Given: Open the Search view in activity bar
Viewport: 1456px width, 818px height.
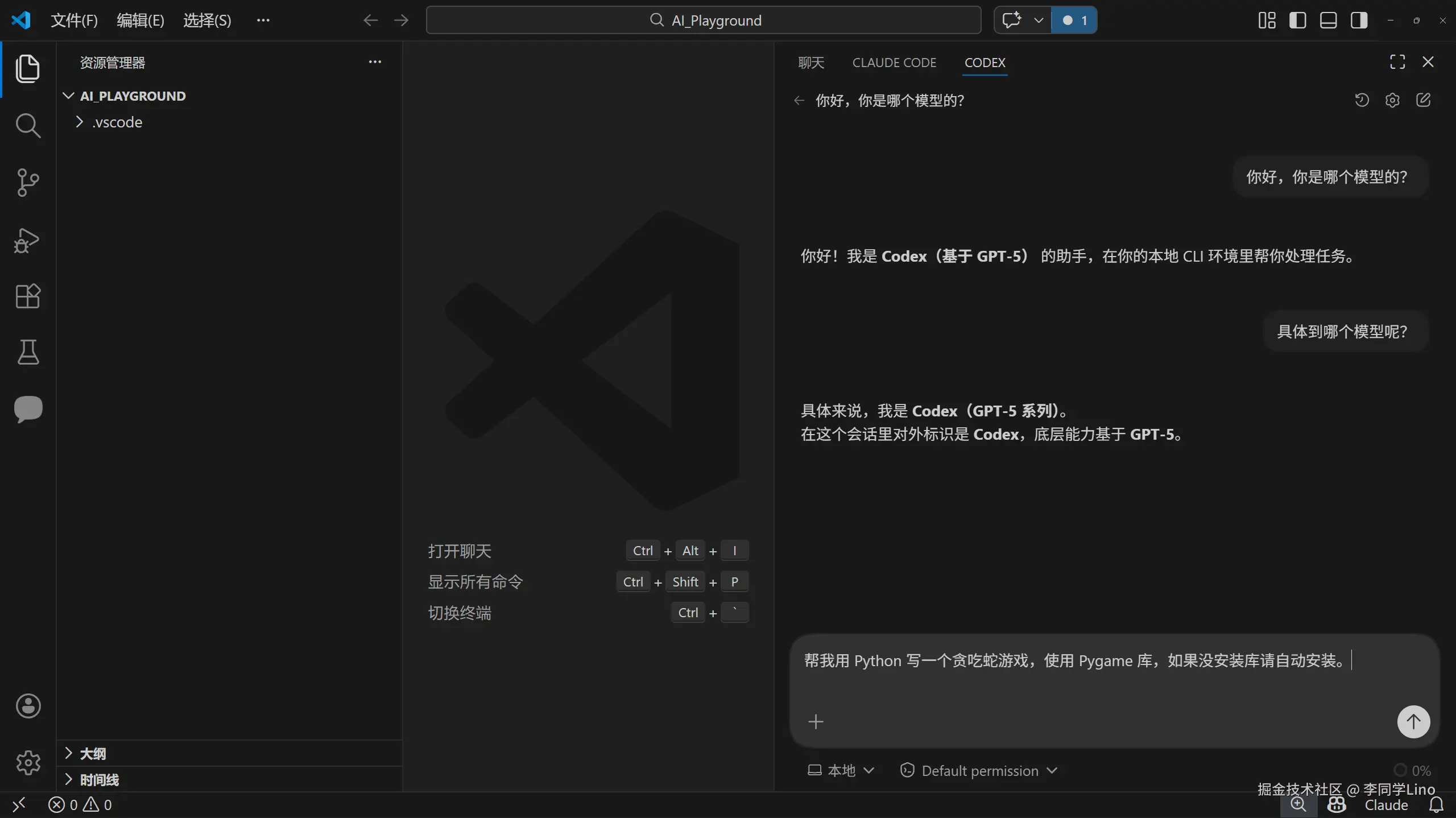Looking at the screenshot, I should coord(27,125).
